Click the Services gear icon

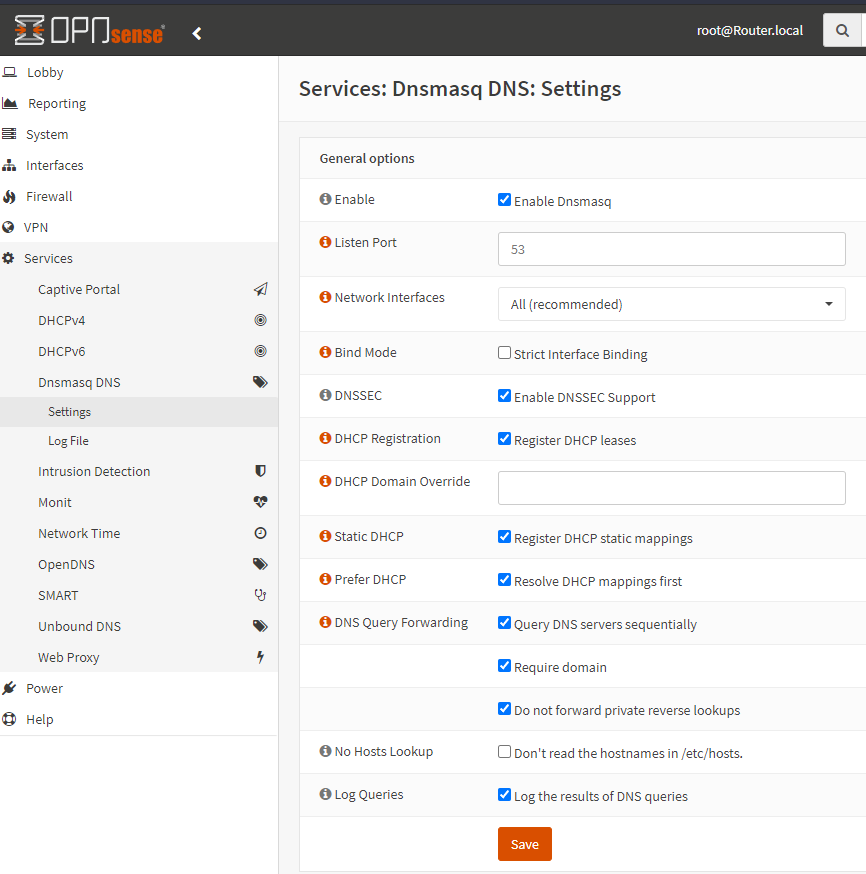click(8, 258)
